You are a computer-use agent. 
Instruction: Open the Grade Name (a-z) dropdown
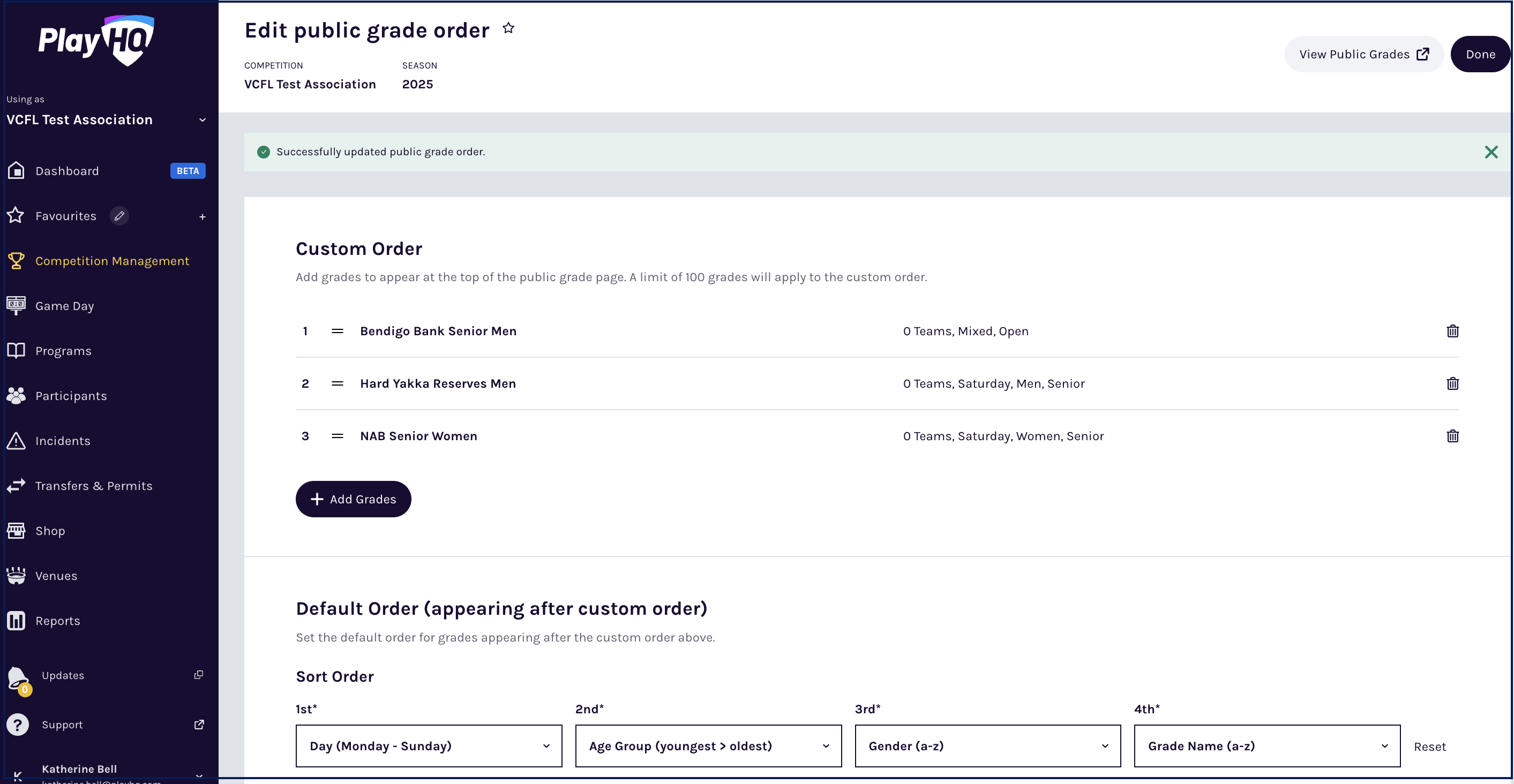[x=1266, y=745]
